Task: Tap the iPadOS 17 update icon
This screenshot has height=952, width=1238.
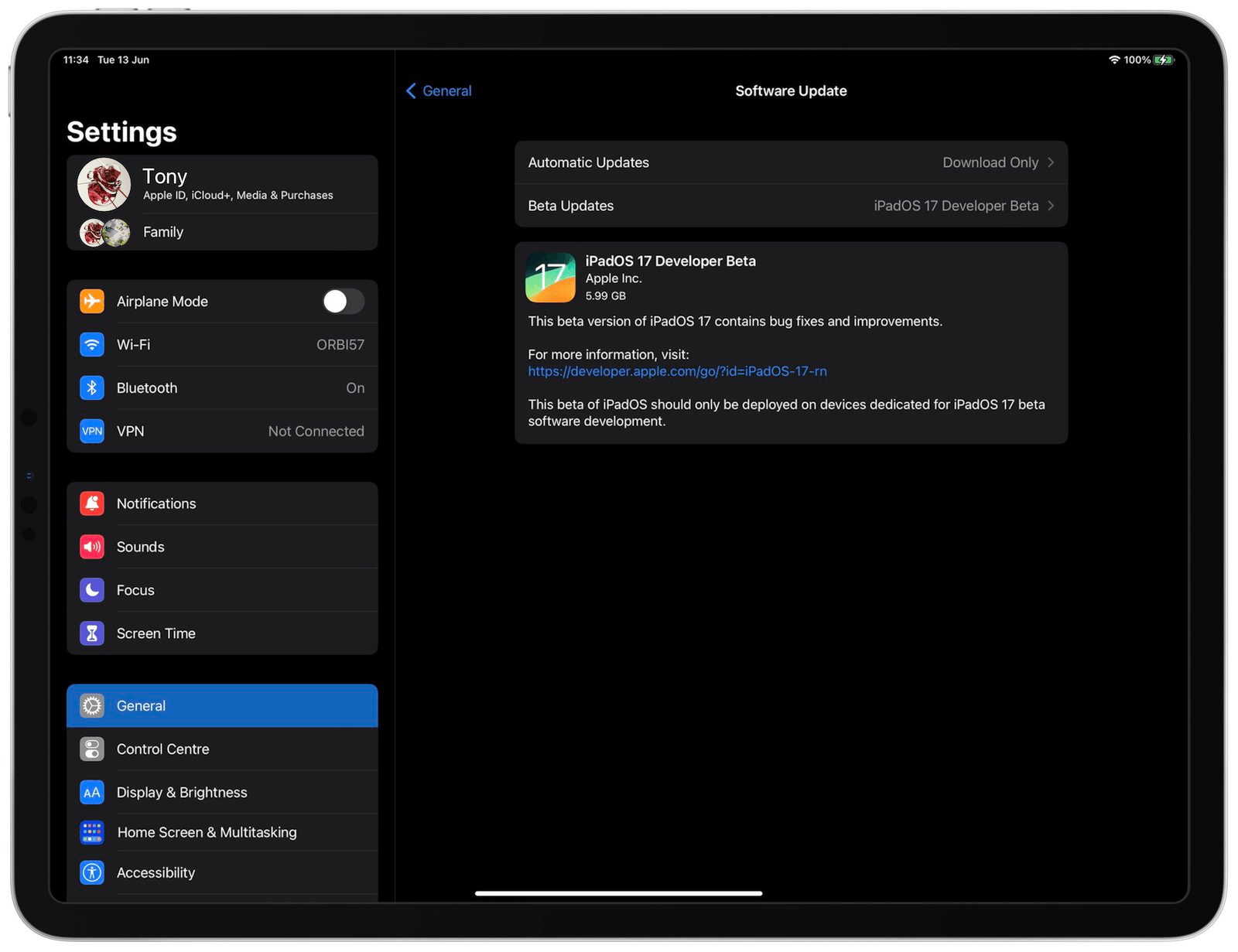Action: (x=550, y=278)
